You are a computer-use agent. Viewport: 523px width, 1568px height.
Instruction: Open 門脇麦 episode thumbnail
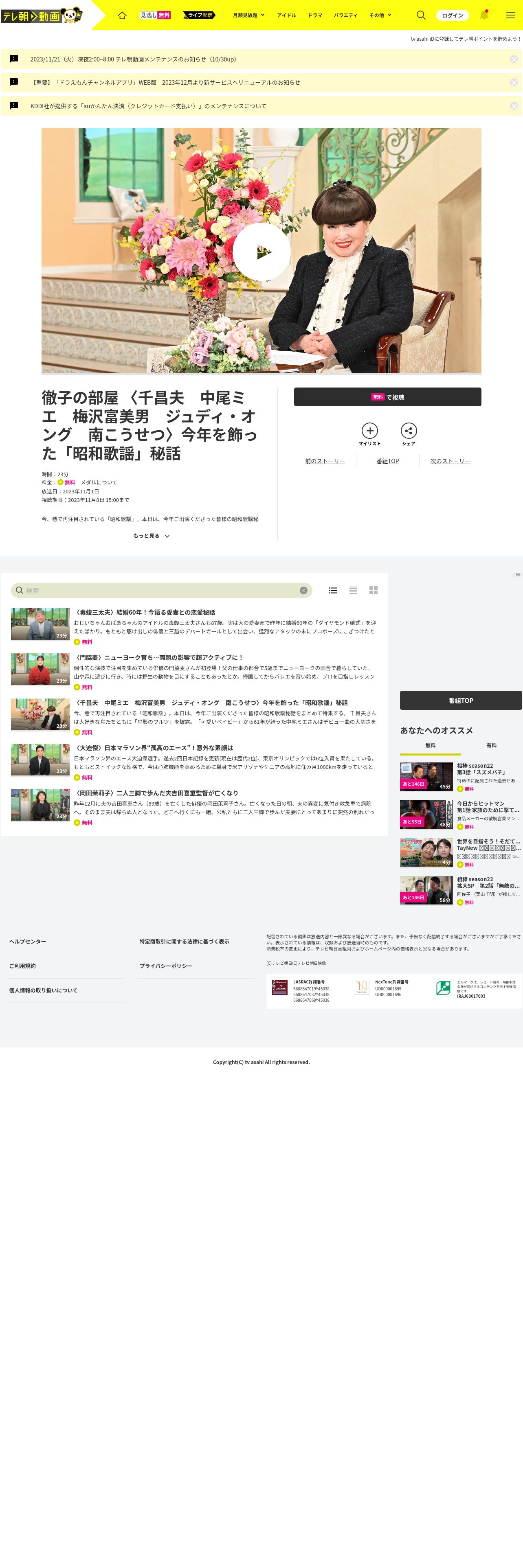40,669
